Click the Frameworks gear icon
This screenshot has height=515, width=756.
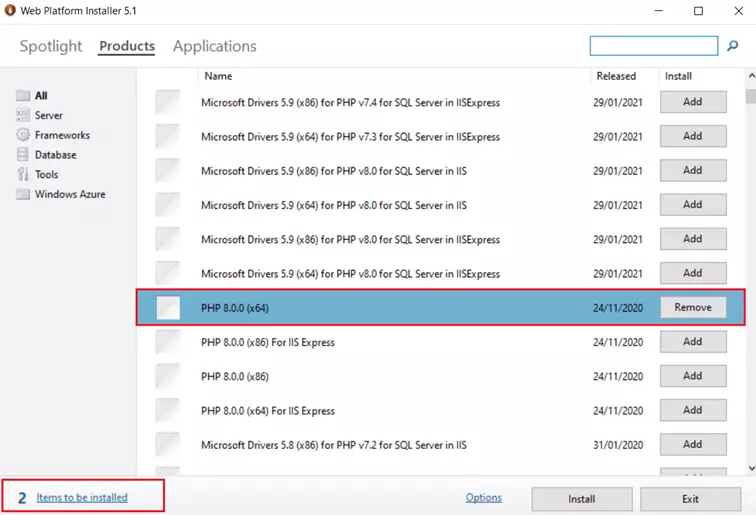click(x=23, y=135)
